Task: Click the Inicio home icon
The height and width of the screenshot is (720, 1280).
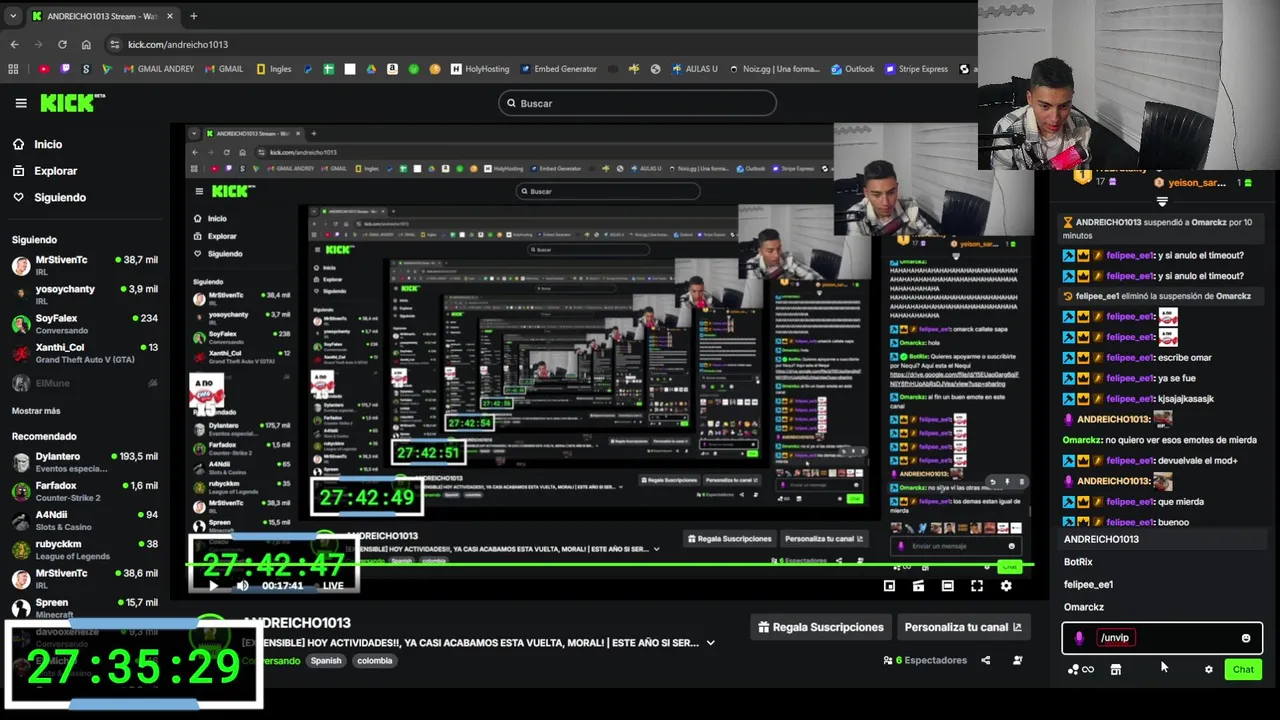Action: (x=18, y=144)
